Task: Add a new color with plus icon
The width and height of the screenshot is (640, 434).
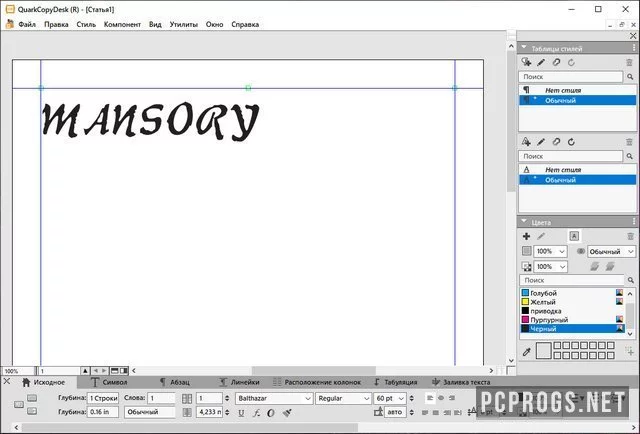Action: pyautogui.click(x=526, y=236)
